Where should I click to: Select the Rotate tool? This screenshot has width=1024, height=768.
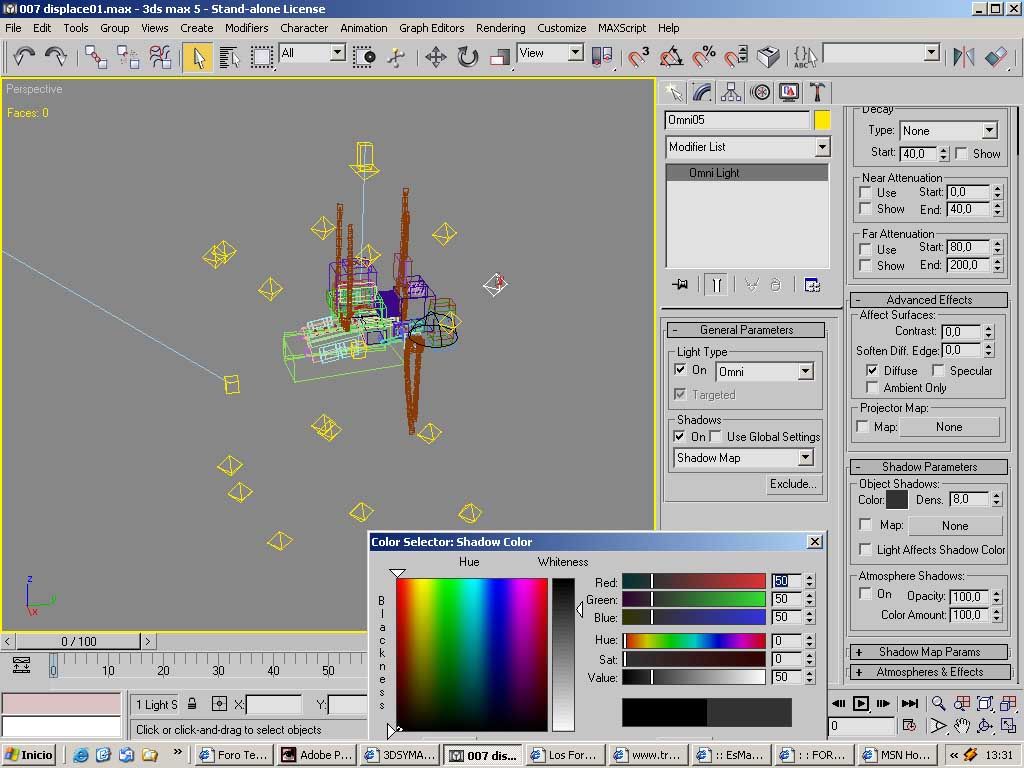point(468,57)
